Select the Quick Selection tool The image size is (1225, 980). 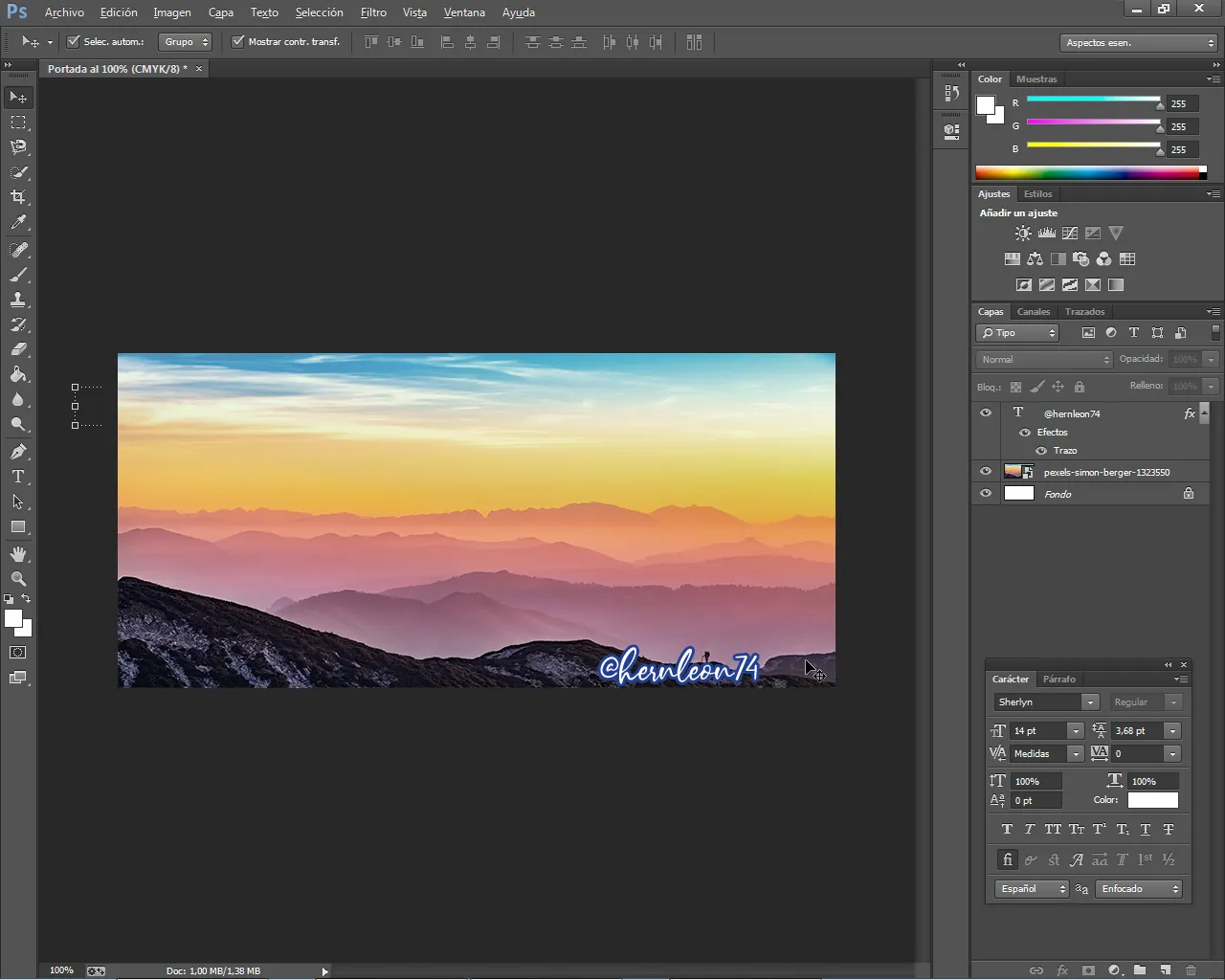click(x=18, y=172)
